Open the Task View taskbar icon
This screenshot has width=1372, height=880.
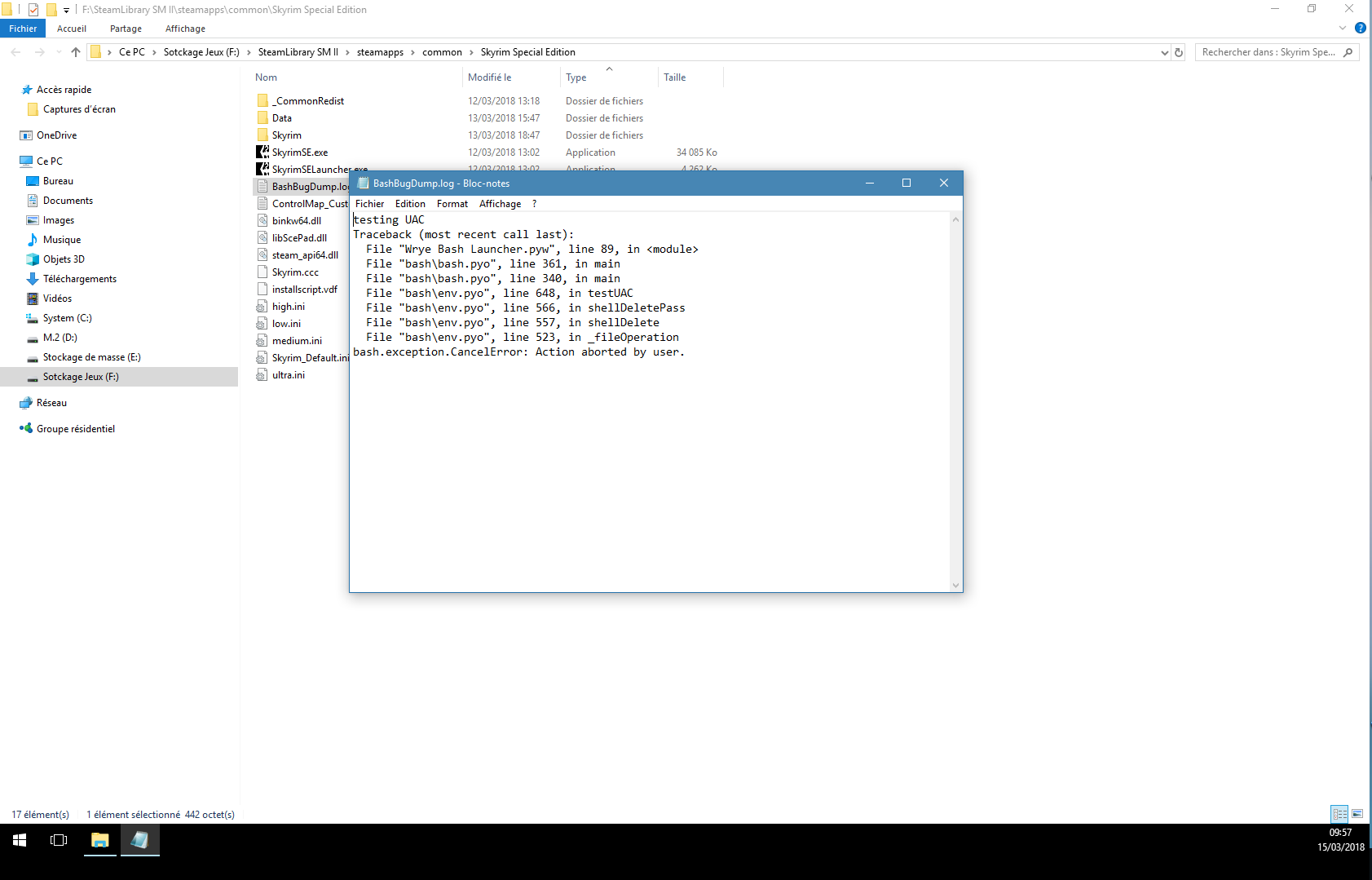pos(59,840)
